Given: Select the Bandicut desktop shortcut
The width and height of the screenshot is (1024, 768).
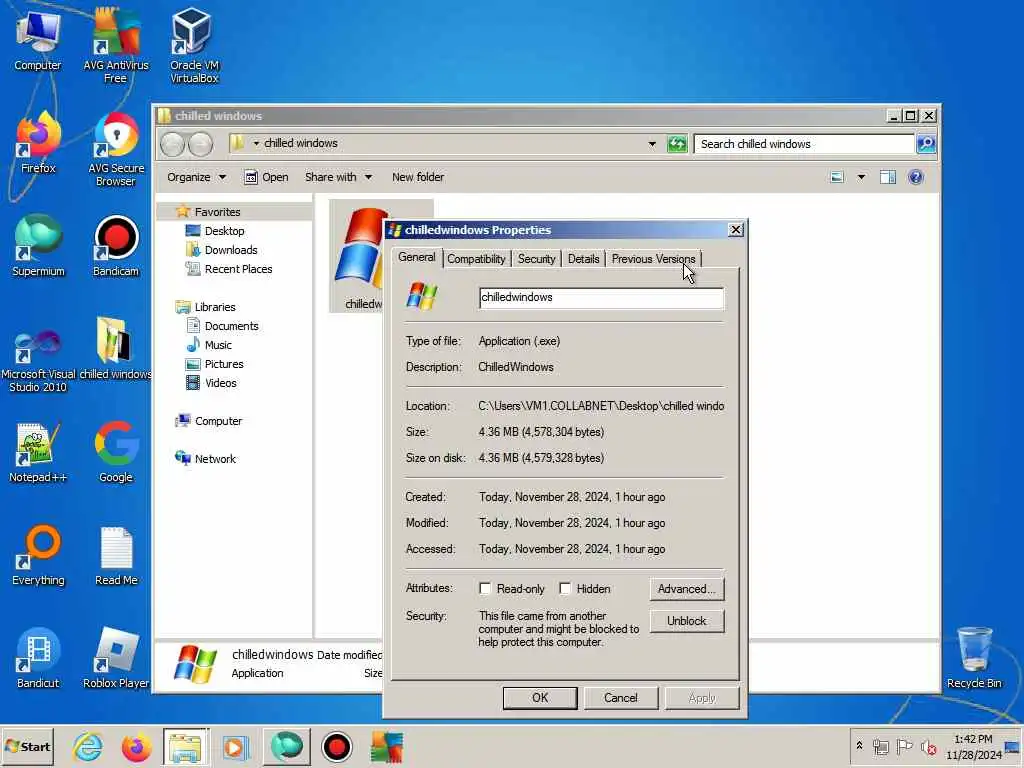Looking at the screenshot, I should coord(38,658).
